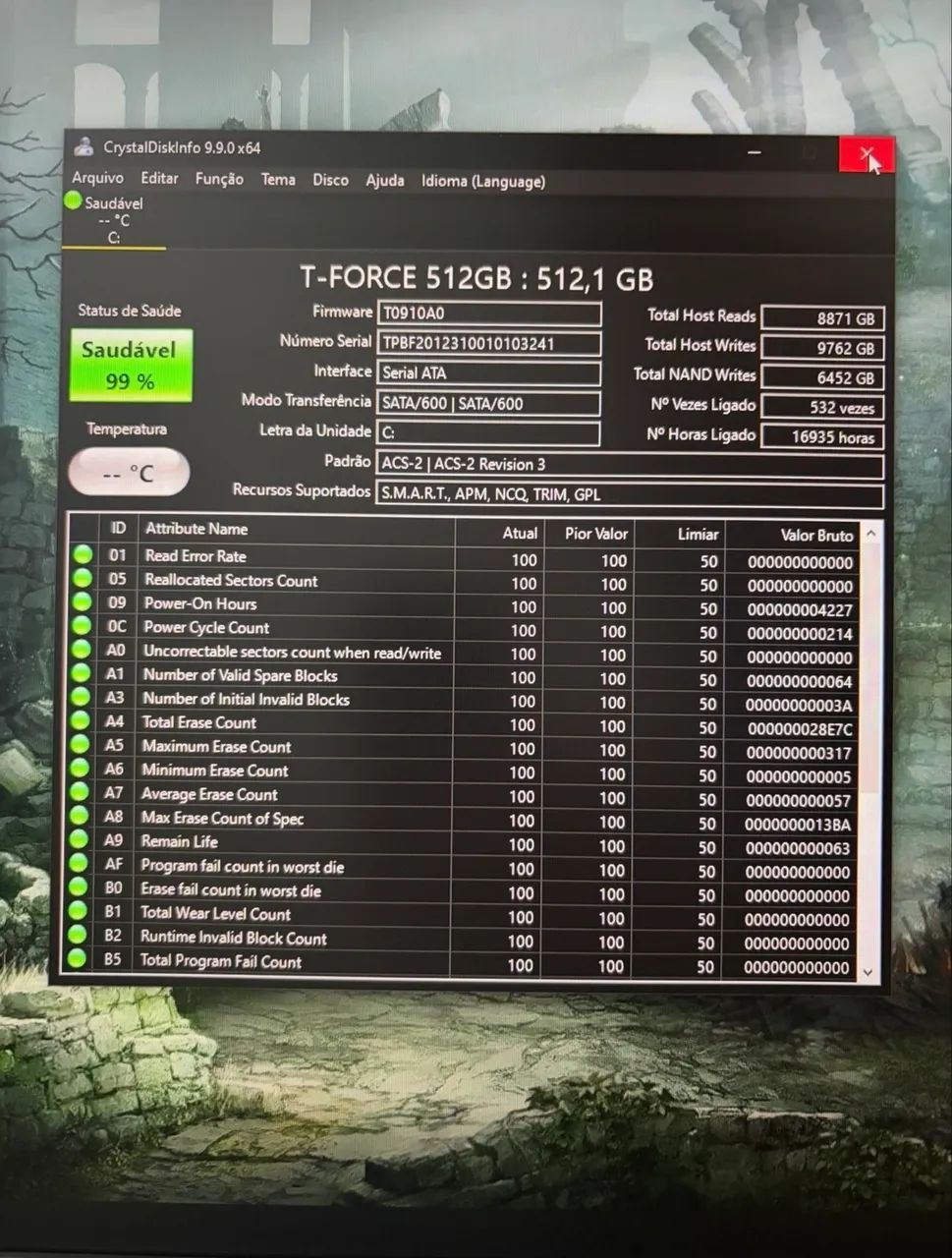This screenshot has width=952, height=1258.
Task: Close the CrystalDiskInfo window
Action: (866, 154)
